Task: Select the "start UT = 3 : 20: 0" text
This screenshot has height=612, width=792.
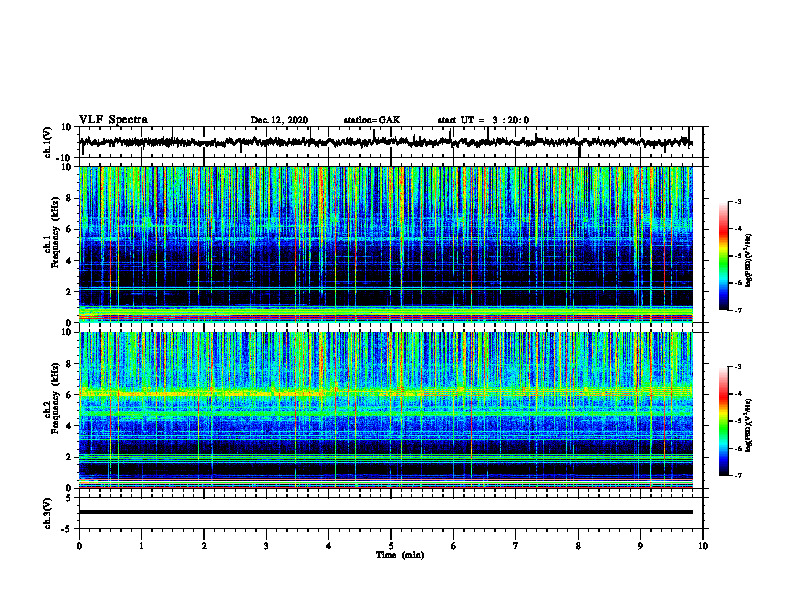Action: tap(483, 120)
